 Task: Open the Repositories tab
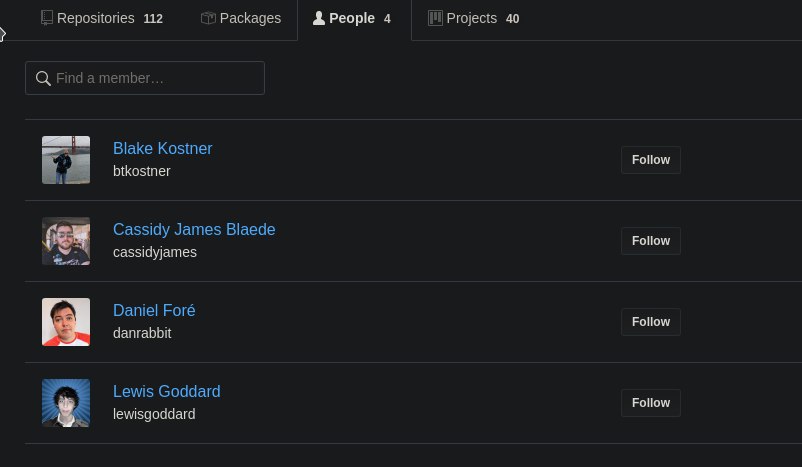(x=102, y=18)
